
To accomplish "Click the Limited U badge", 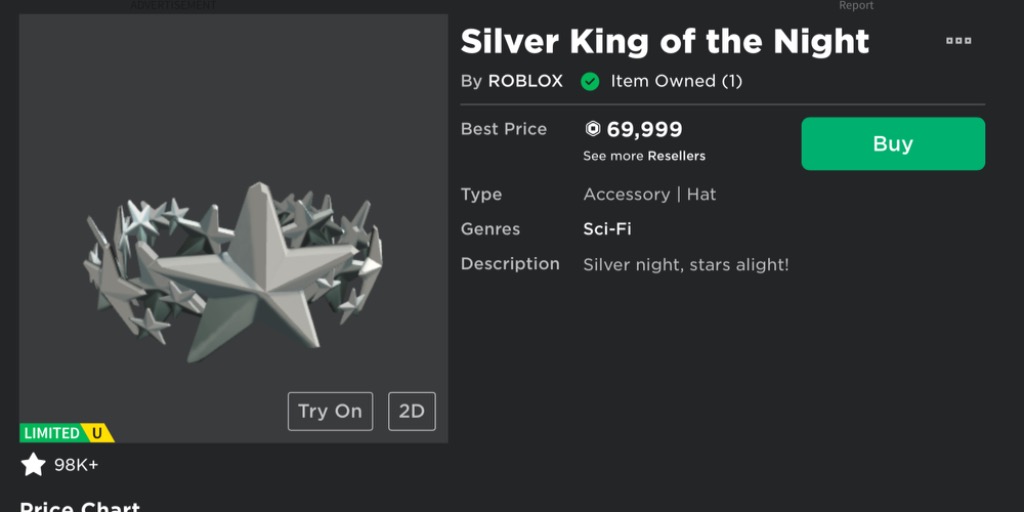I will point(67,433).
